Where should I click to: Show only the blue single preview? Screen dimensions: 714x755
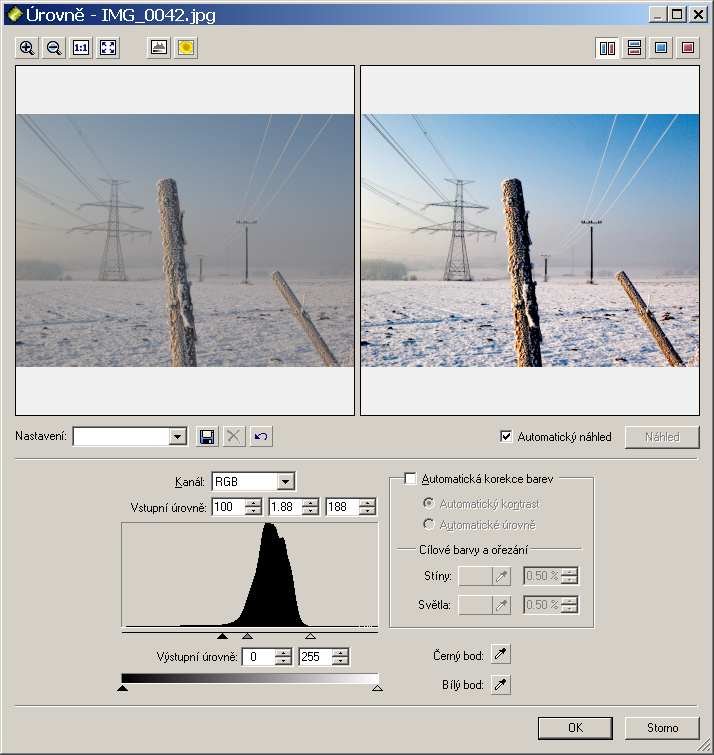pos(661,48)
